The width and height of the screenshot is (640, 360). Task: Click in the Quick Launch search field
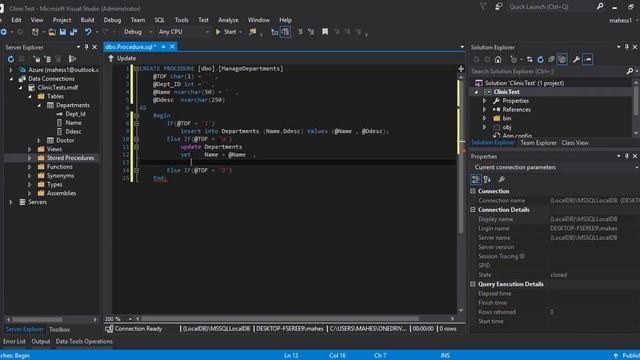click(551, 7)
